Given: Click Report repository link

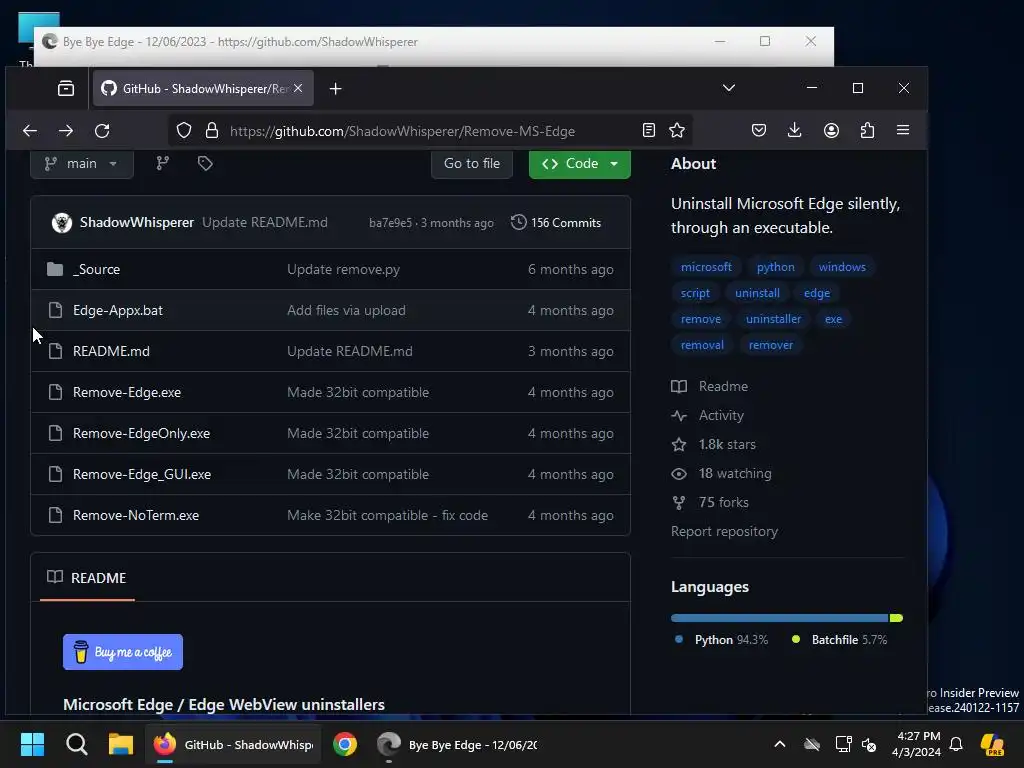Looking at the screenshot, I should tap(724, 532).
